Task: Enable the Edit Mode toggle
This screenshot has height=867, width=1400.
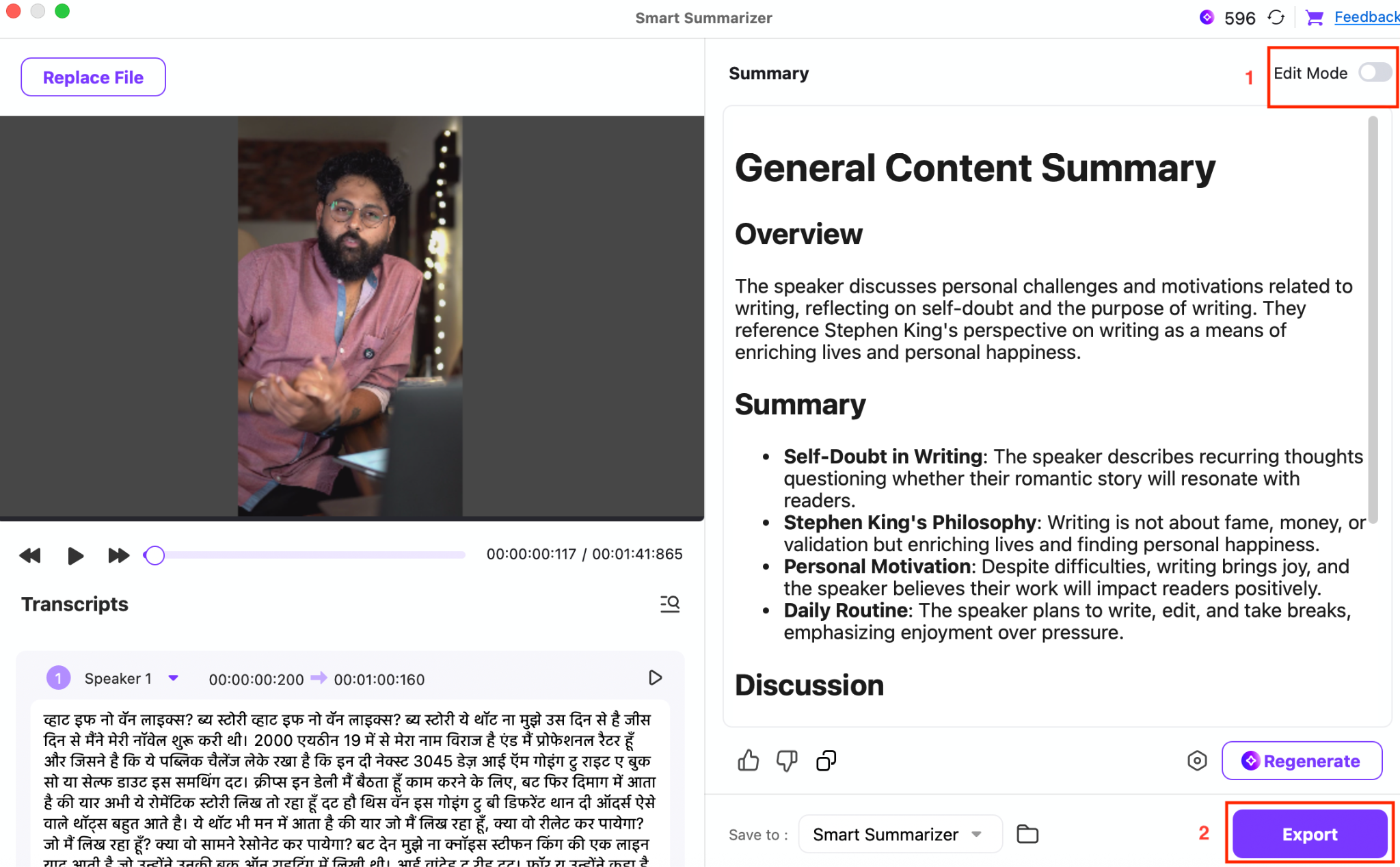Action: (1374, 72)
